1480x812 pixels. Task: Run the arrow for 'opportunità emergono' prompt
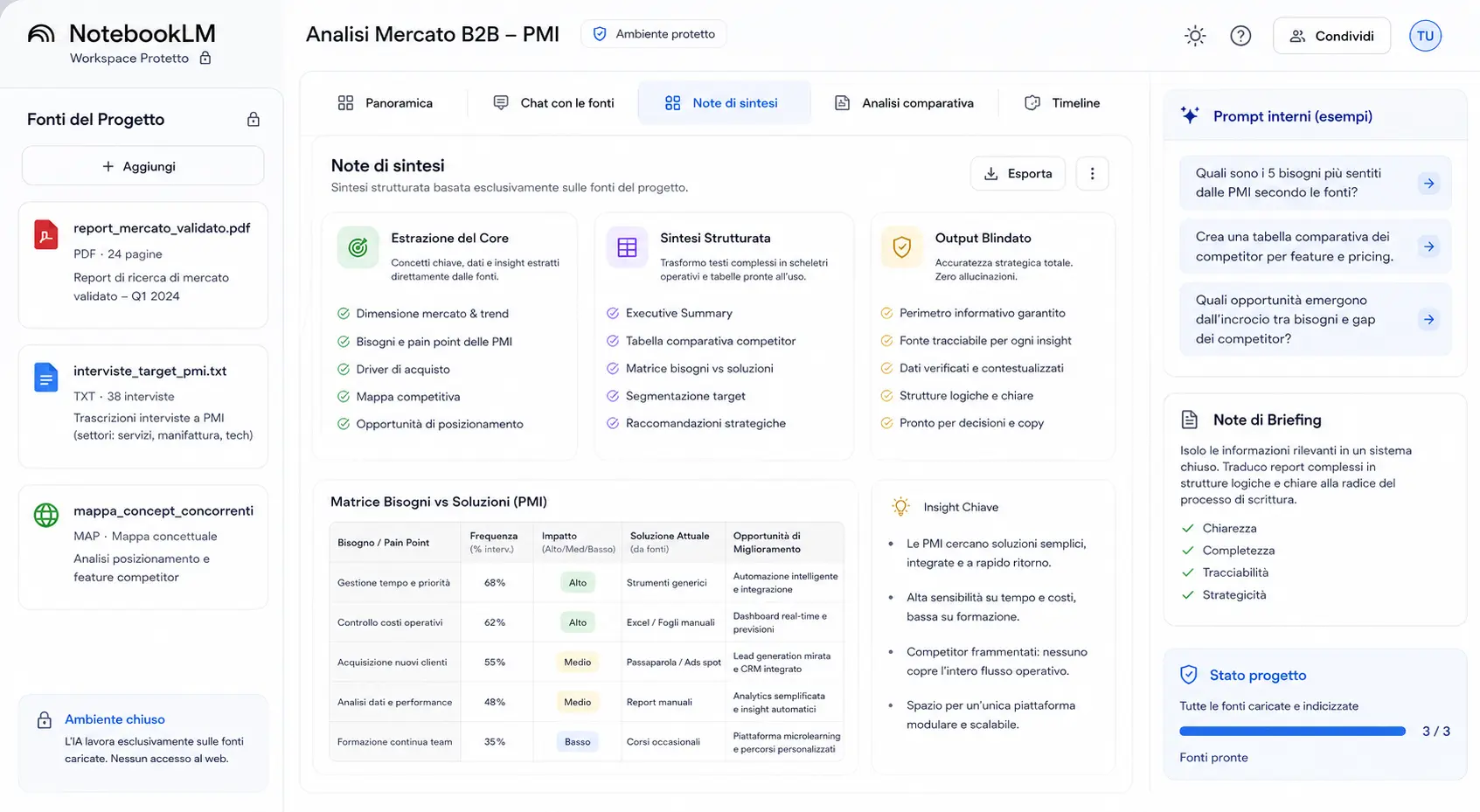click(x=1428, y=320)
